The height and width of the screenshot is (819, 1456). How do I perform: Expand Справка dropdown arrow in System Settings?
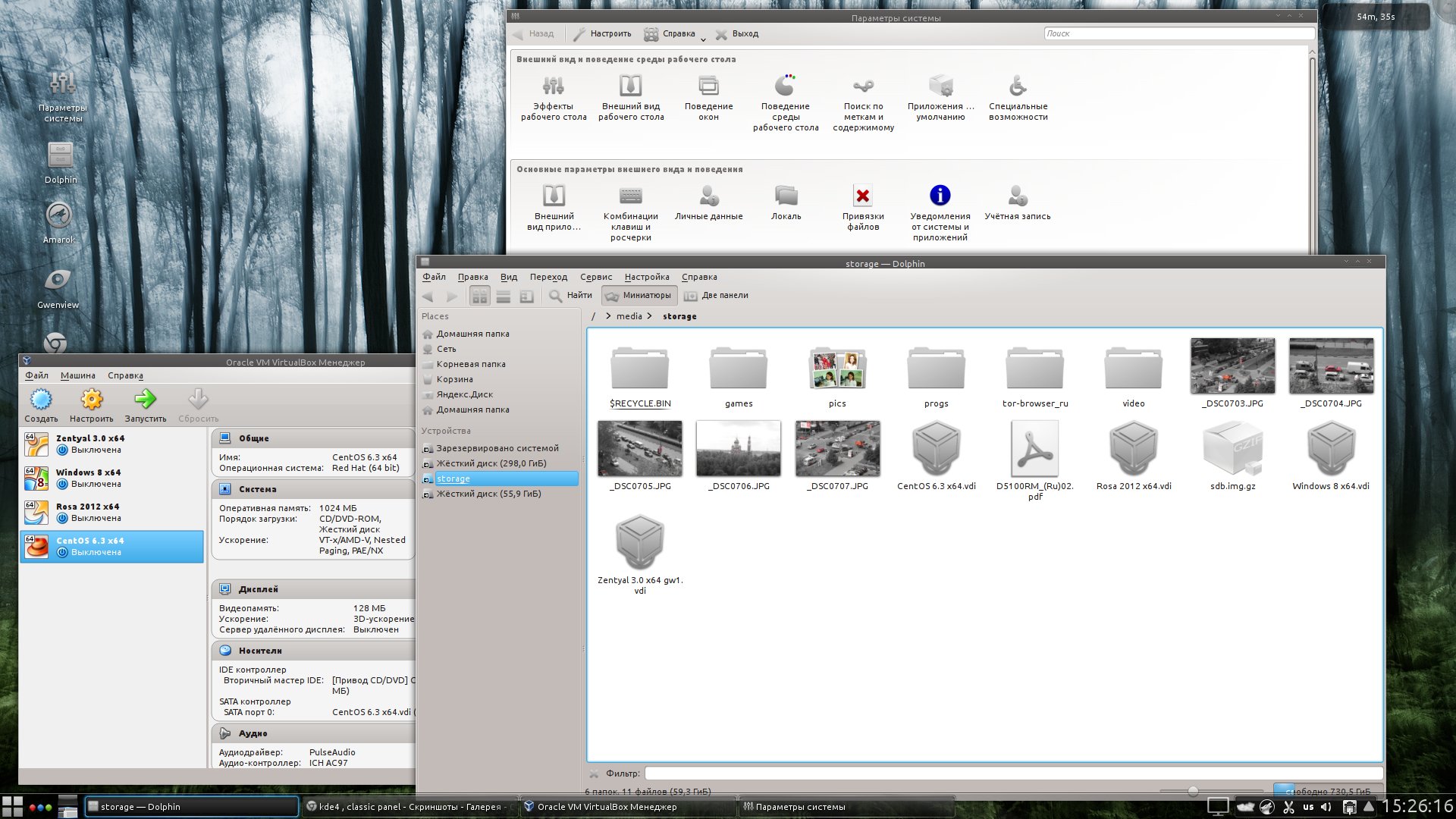click(x=703, y=39)
